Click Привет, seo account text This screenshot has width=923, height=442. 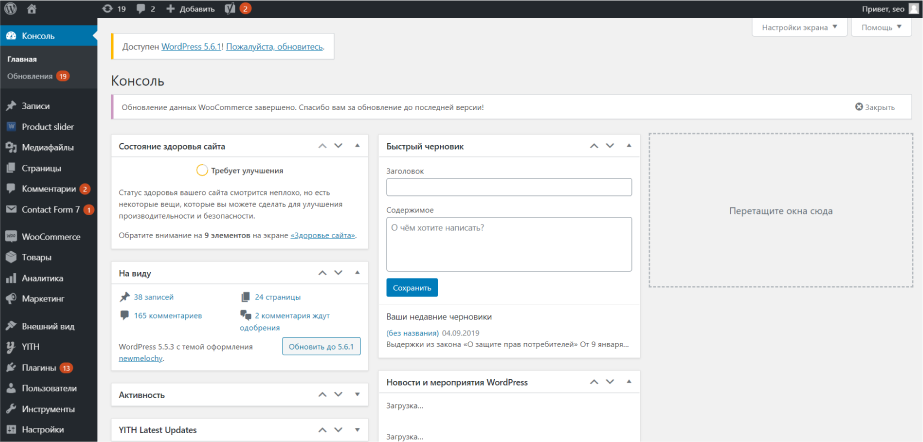click(x=883, y=9)
